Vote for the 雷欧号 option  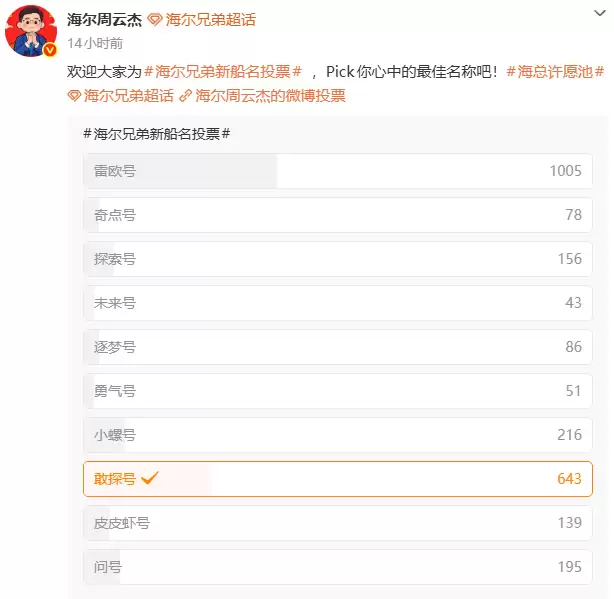click(x=337, y=171)
